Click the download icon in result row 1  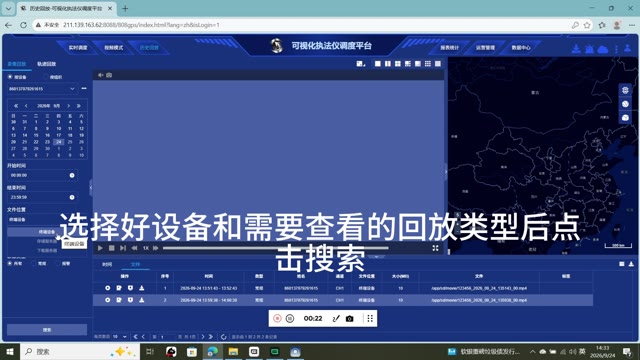142,288
